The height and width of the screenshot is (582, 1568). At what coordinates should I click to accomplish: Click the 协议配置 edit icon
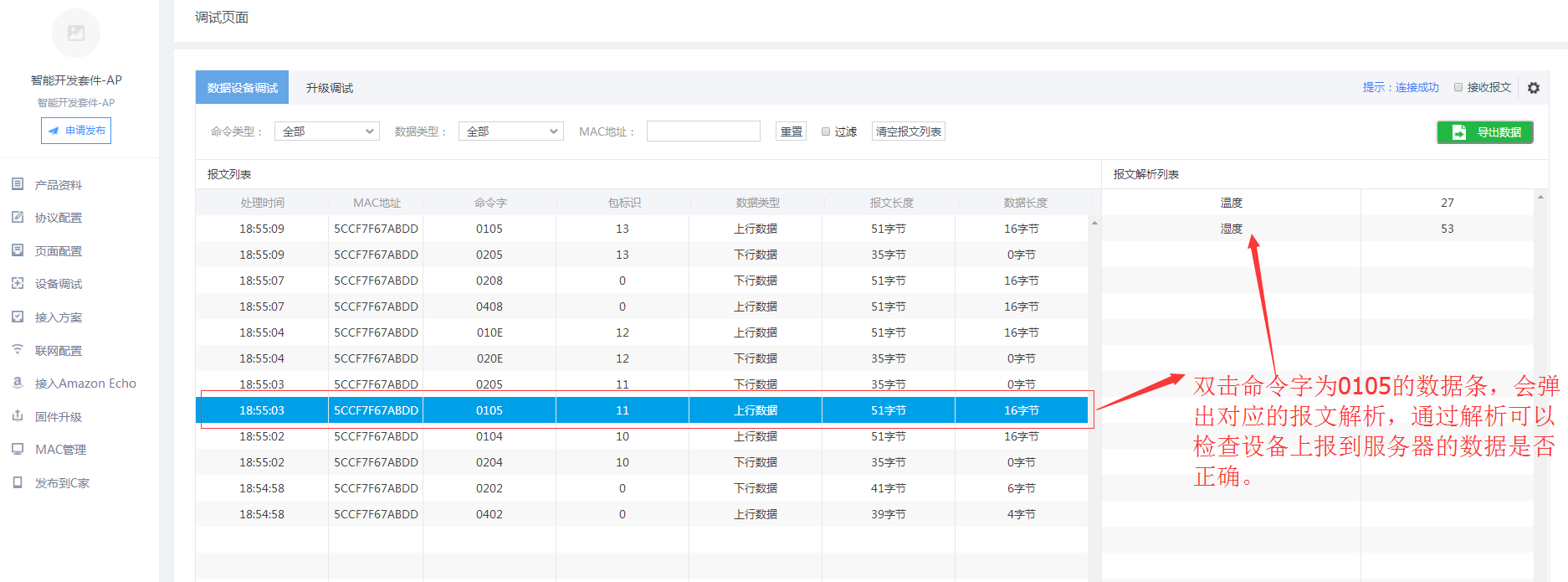[18, 217]
